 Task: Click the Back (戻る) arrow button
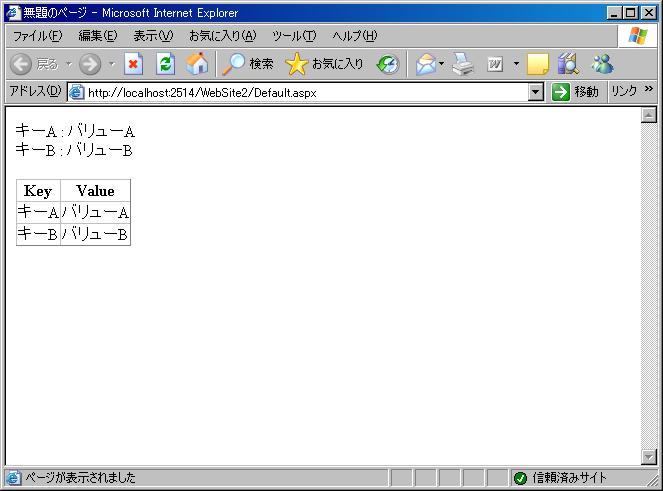click(x=21, y=65)
